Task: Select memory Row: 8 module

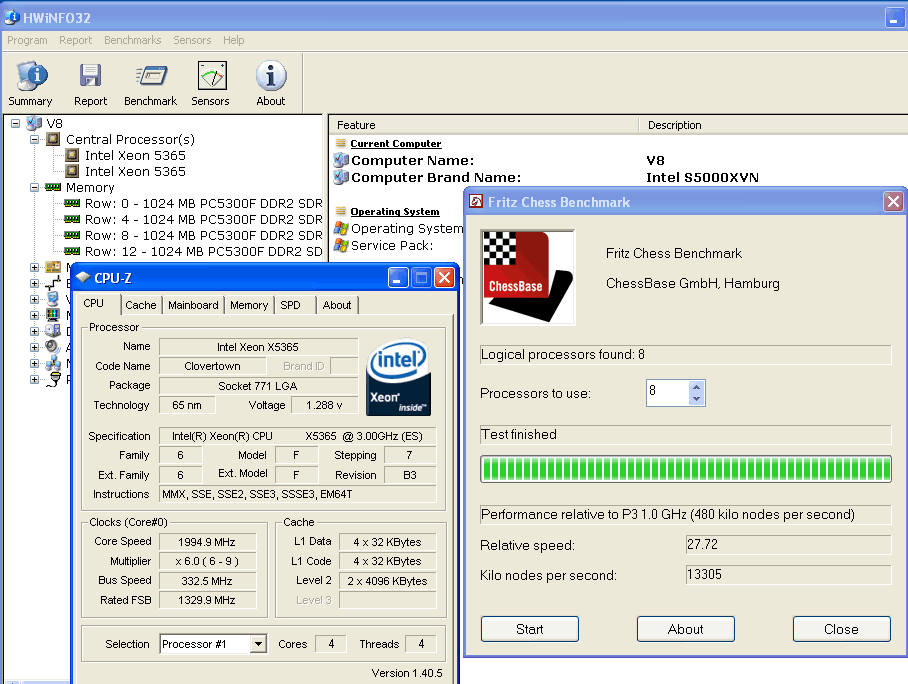Action: coord(203,236)
